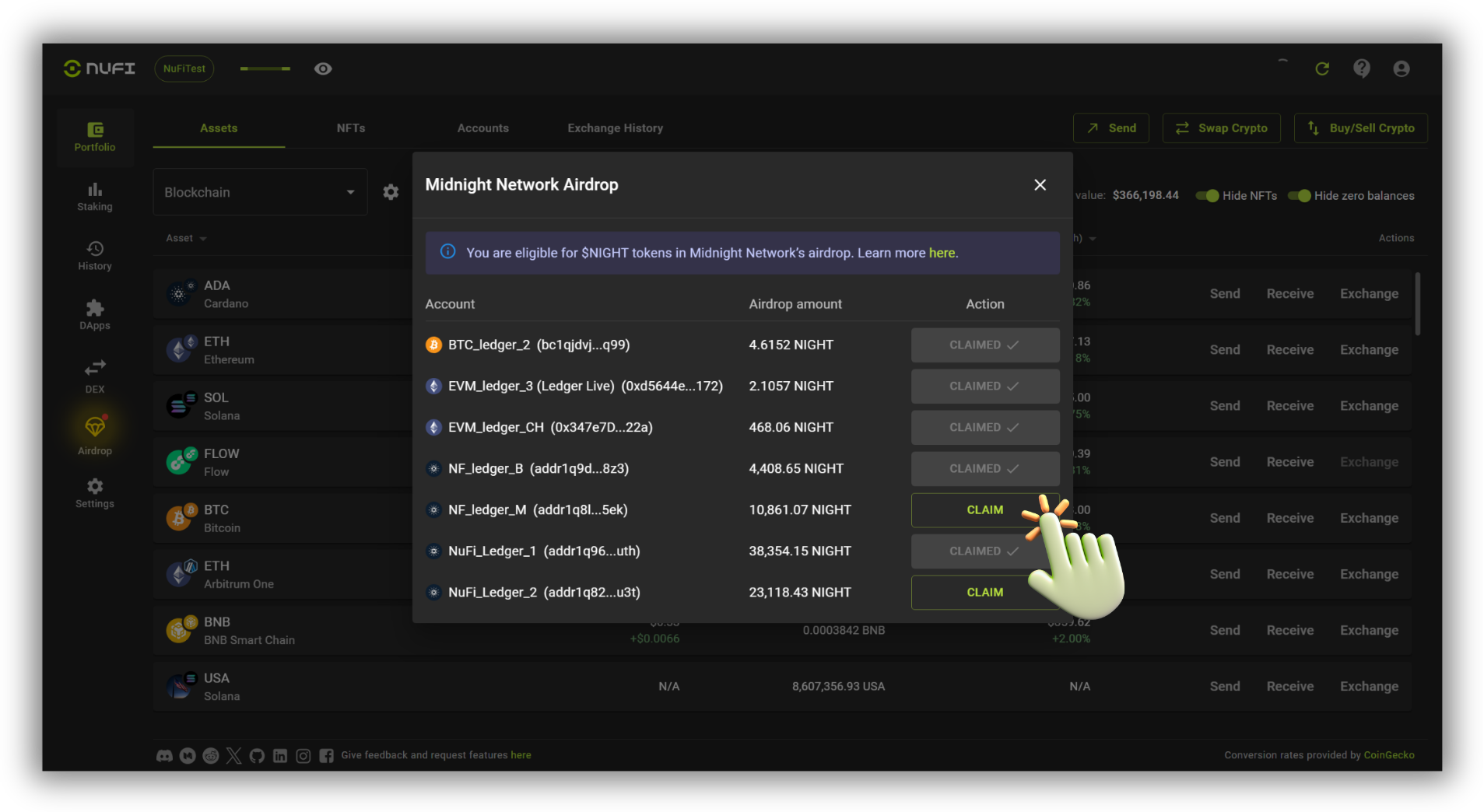Toggle Hide zero balances switch
This screenshot has width=1484, height=812.
click(1300, 196)
